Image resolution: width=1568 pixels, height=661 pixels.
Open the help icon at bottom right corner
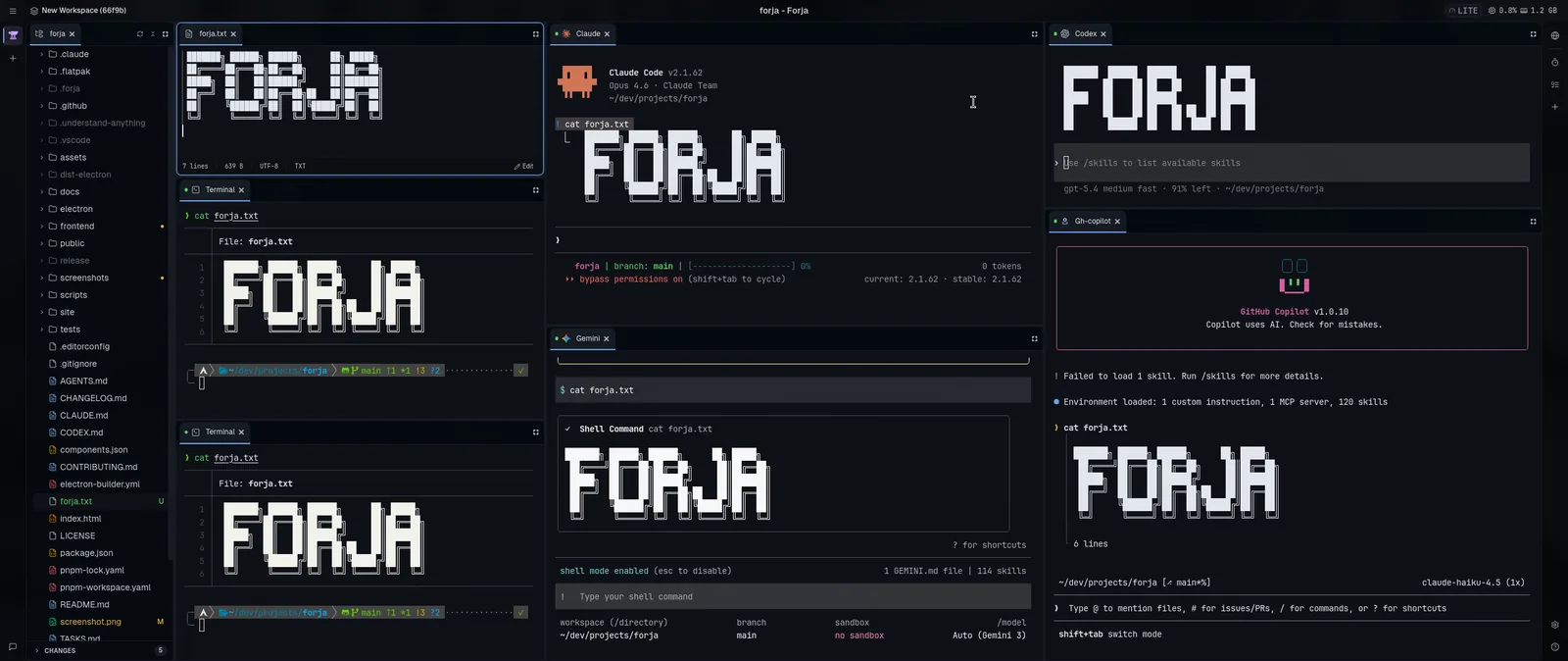pos(1555,646)
